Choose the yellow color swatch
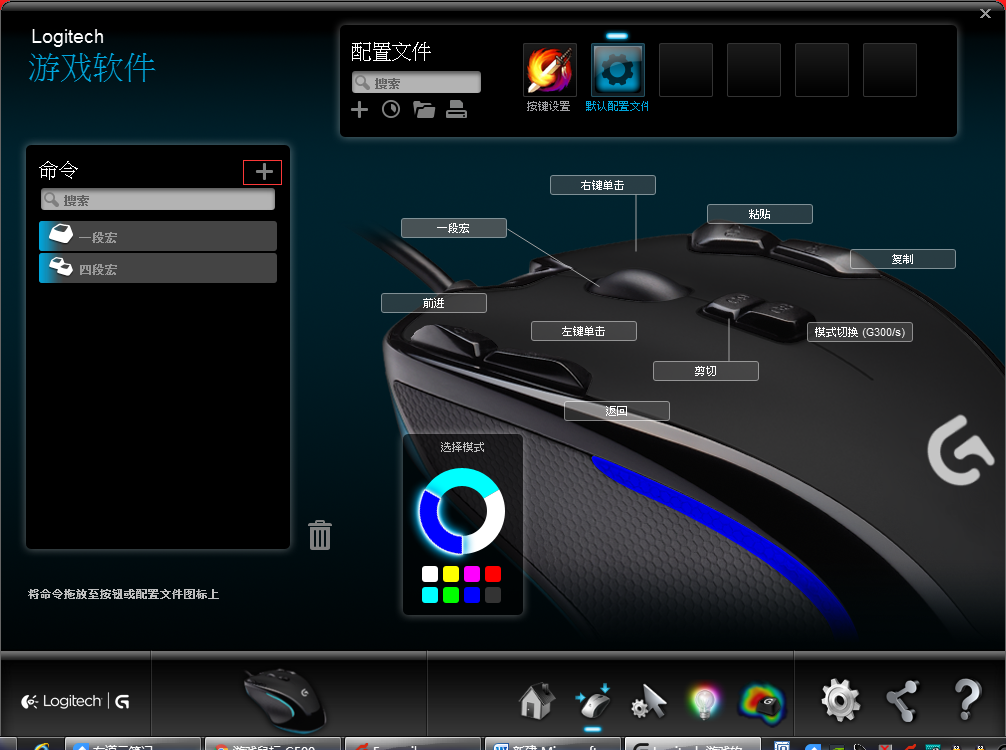This screenshot has height=750, width=1006. (451, 574)
